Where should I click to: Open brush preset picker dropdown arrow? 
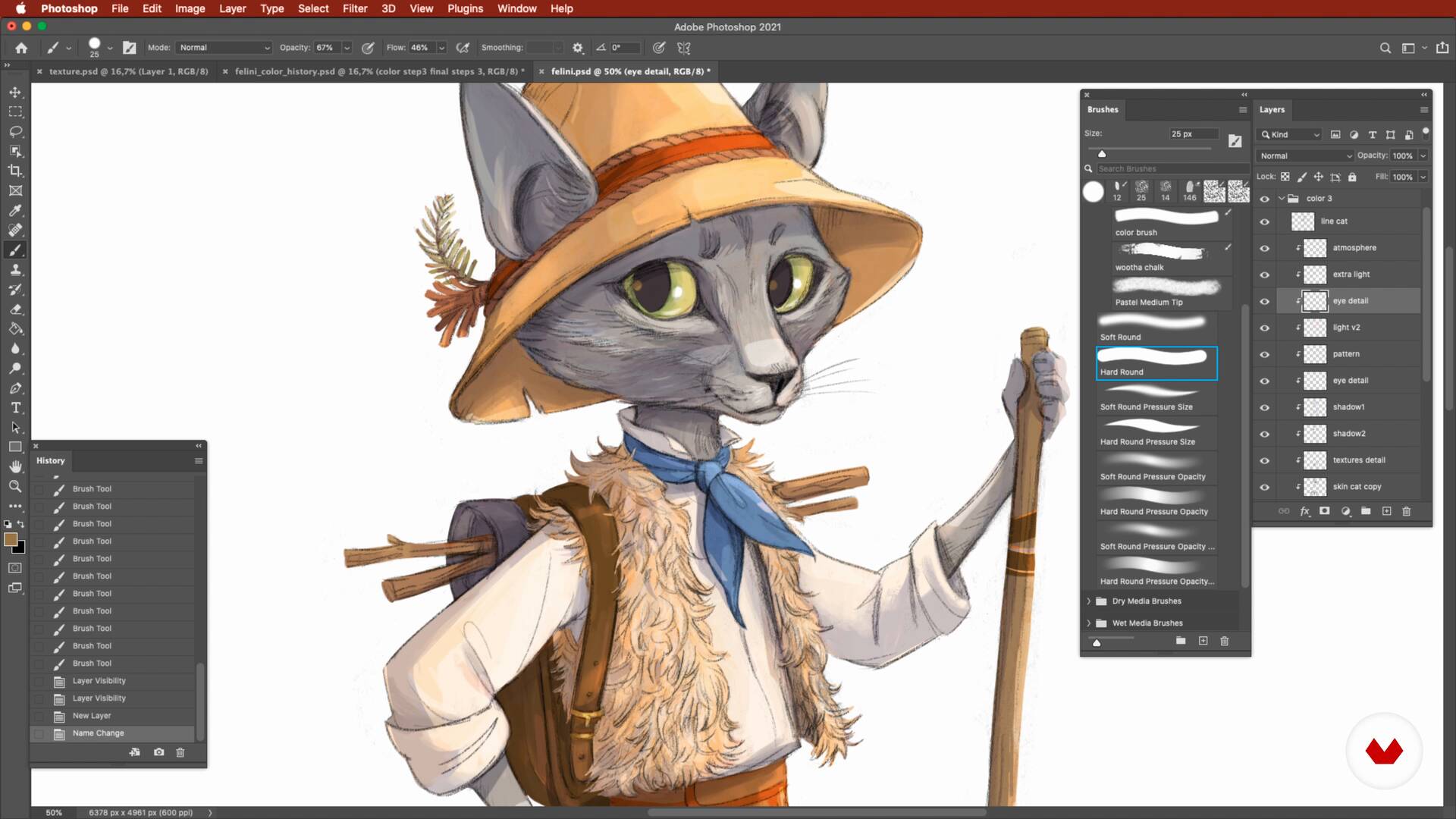(110, 48)
